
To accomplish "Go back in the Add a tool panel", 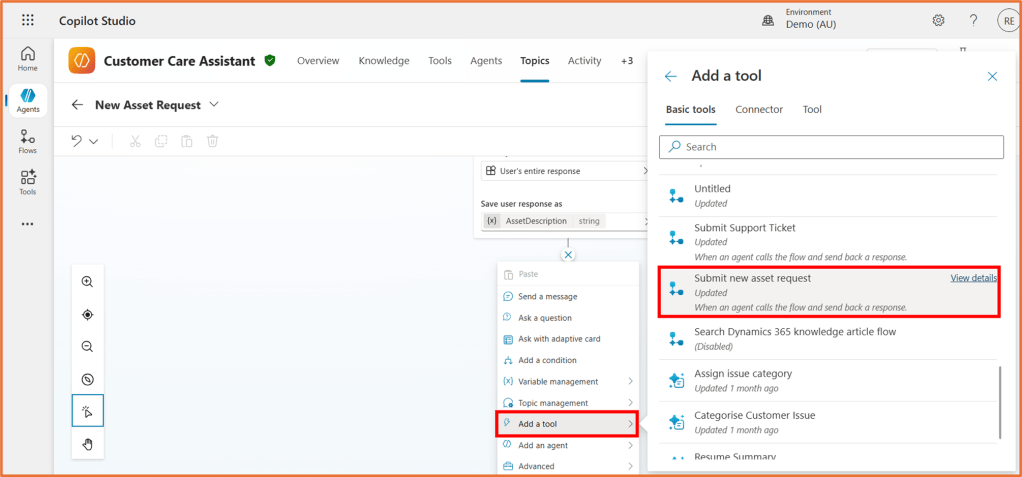I will pyautogui.click(x=671, y=76).
